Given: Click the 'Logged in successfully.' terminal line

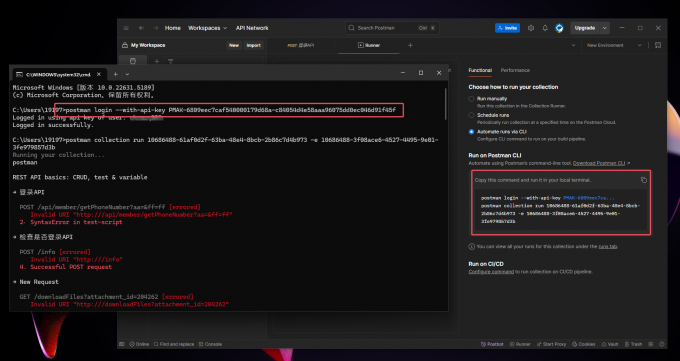Looking at the screenshot, I should point(53,125).
